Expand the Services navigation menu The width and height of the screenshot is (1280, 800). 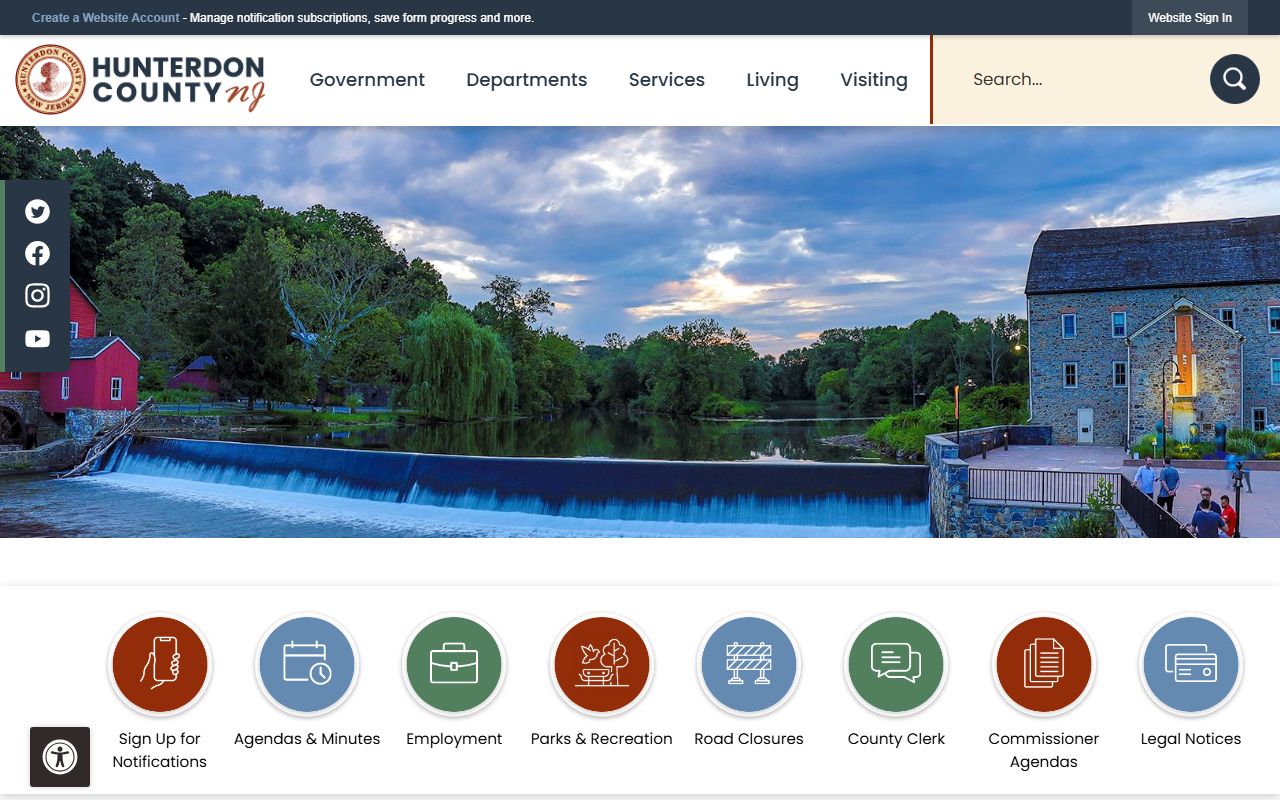666,80
